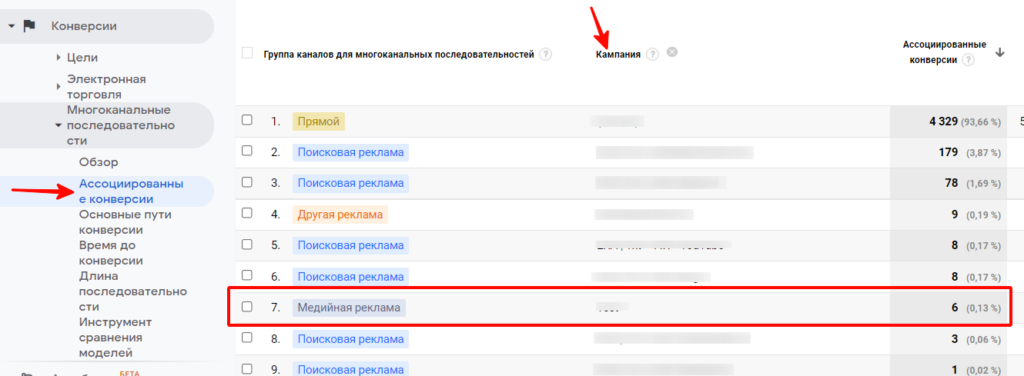Select checkbox for row 4 Другая реклама

(246, 213)
